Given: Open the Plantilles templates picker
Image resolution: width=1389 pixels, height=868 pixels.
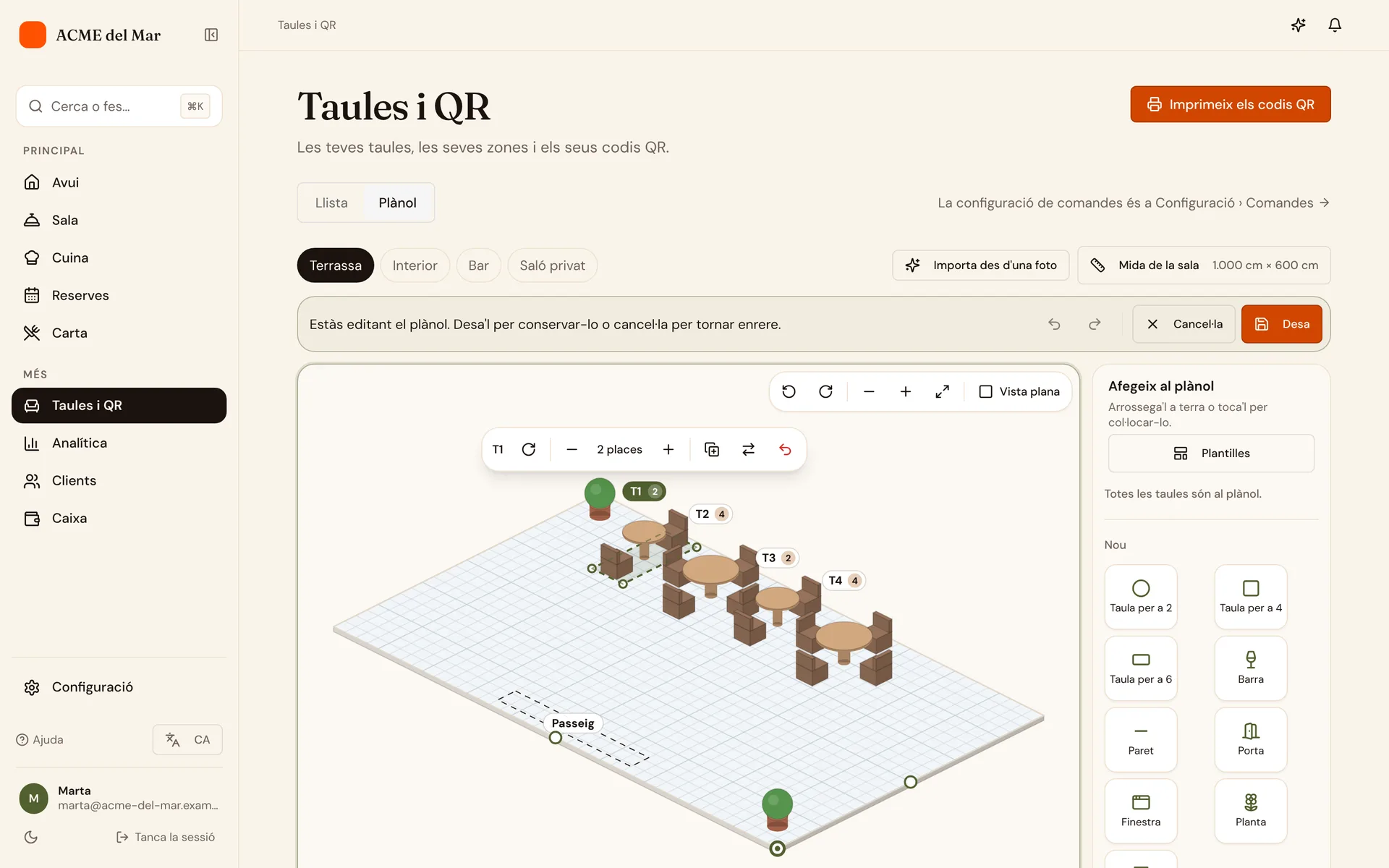Looking at the screenshot, I should point(1211,453).
